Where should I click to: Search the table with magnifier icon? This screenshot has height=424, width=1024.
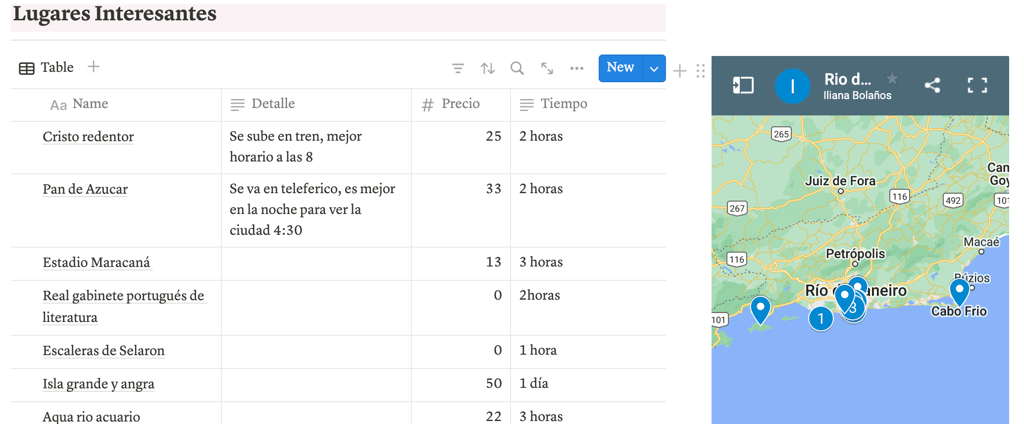[517, 68]
